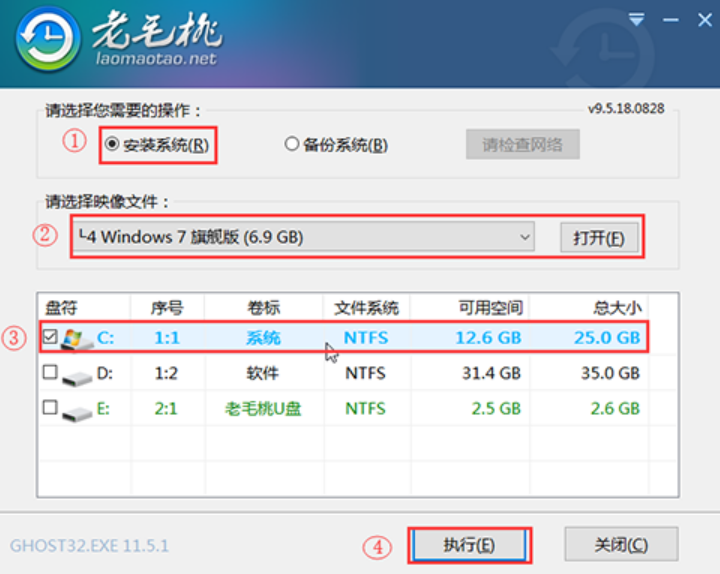Check the D: drive checkbox
This screenshot has height=574, width=720.
pos(50,374)
